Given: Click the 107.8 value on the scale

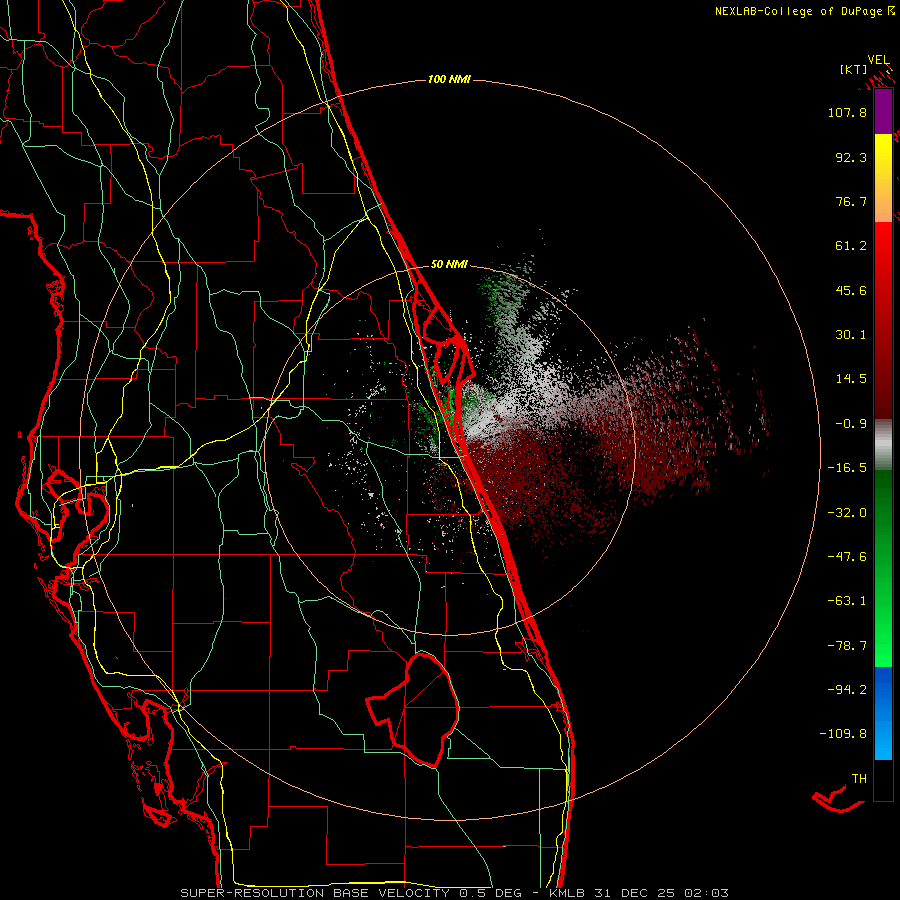Looking at the screenshot, I should coord(847,112).
